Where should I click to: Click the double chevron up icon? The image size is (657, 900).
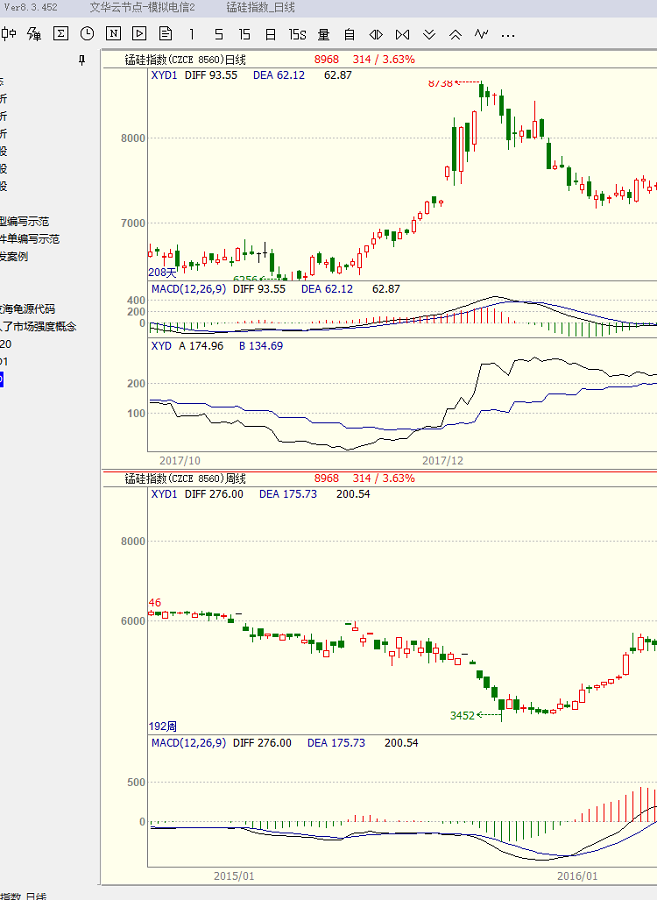pos(455,34)
